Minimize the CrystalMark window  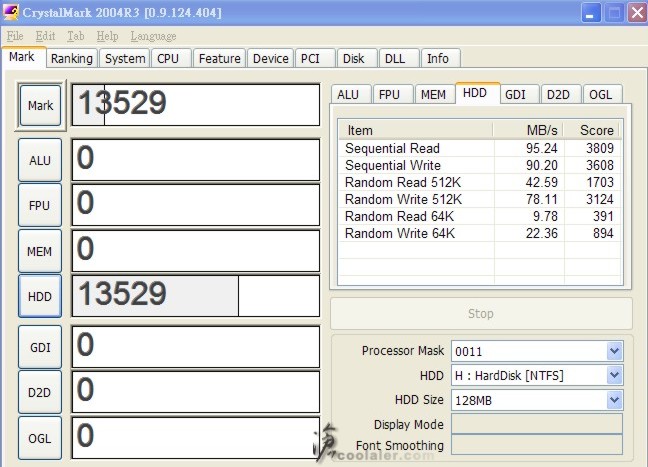click(591, 13)
